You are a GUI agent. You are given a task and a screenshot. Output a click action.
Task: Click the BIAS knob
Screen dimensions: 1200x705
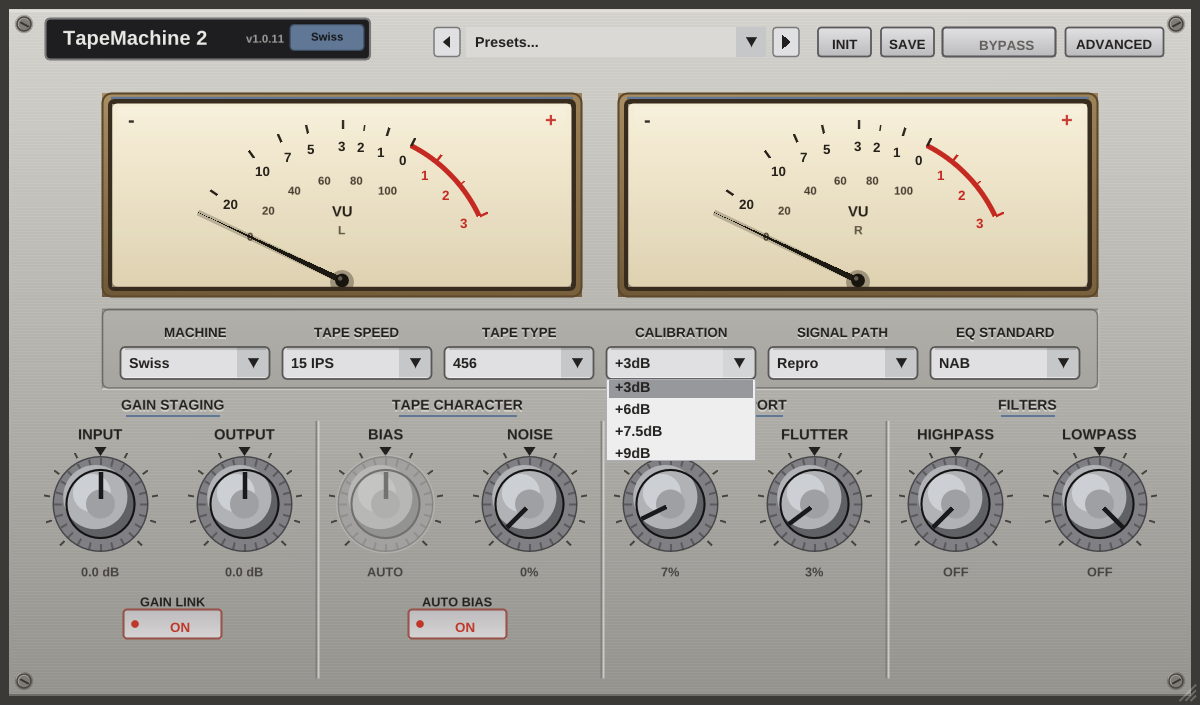tap(385, 503)
